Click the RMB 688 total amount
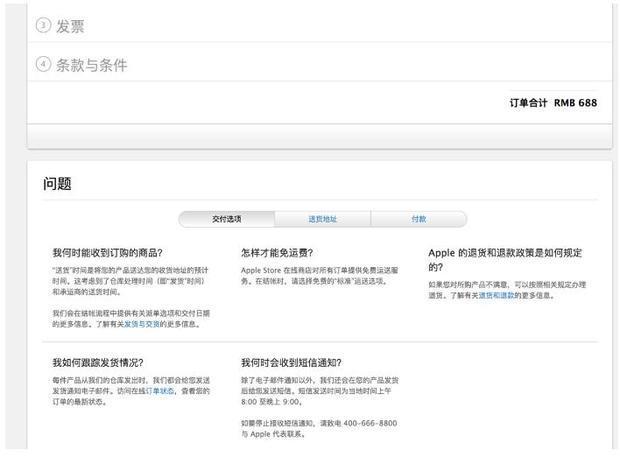Screen dimensions: 620x457 576,103
